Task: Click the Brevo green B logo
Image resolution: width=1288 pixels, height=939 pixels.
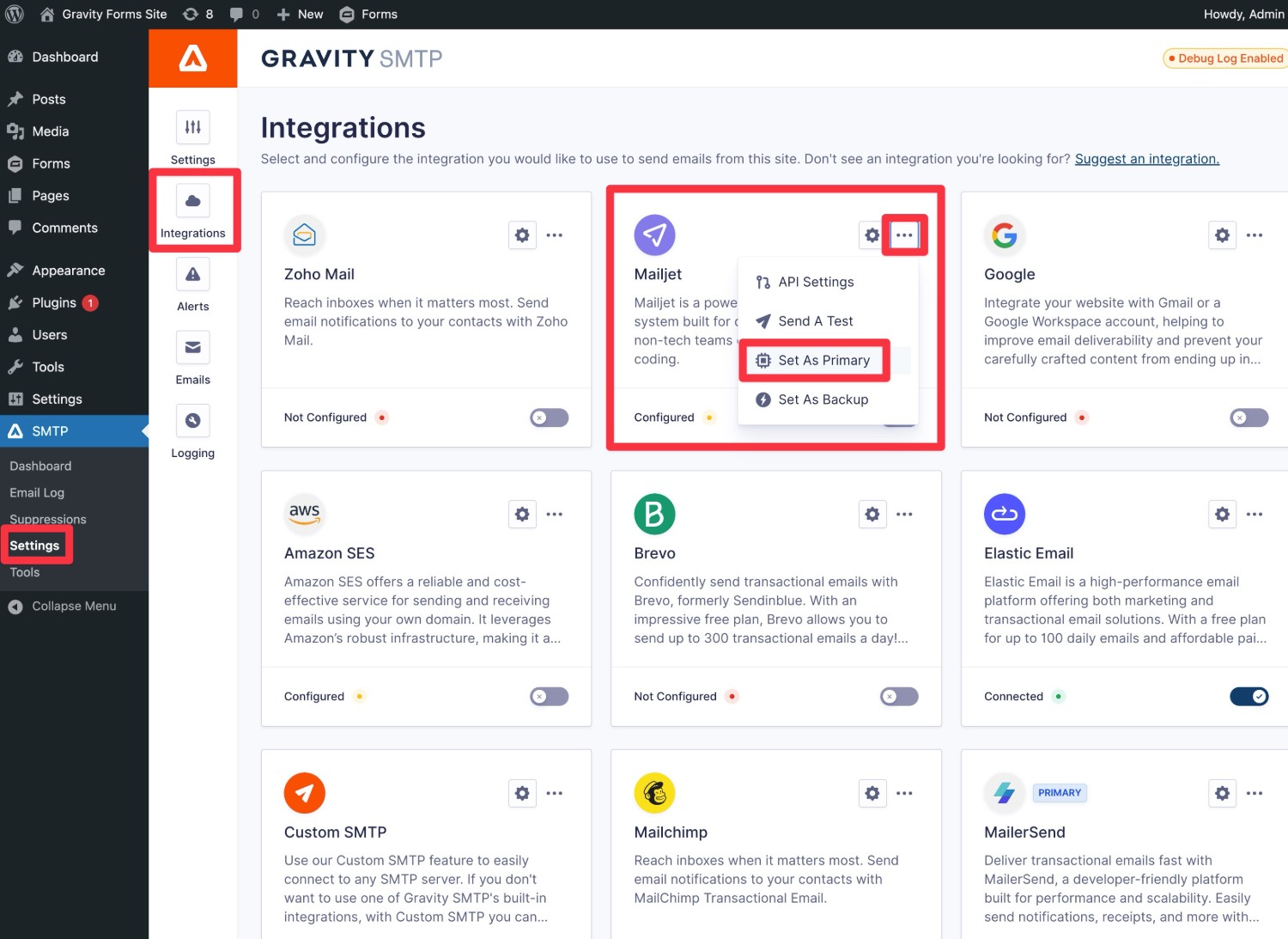Action: pyautogui.click(x=654, y=514)
